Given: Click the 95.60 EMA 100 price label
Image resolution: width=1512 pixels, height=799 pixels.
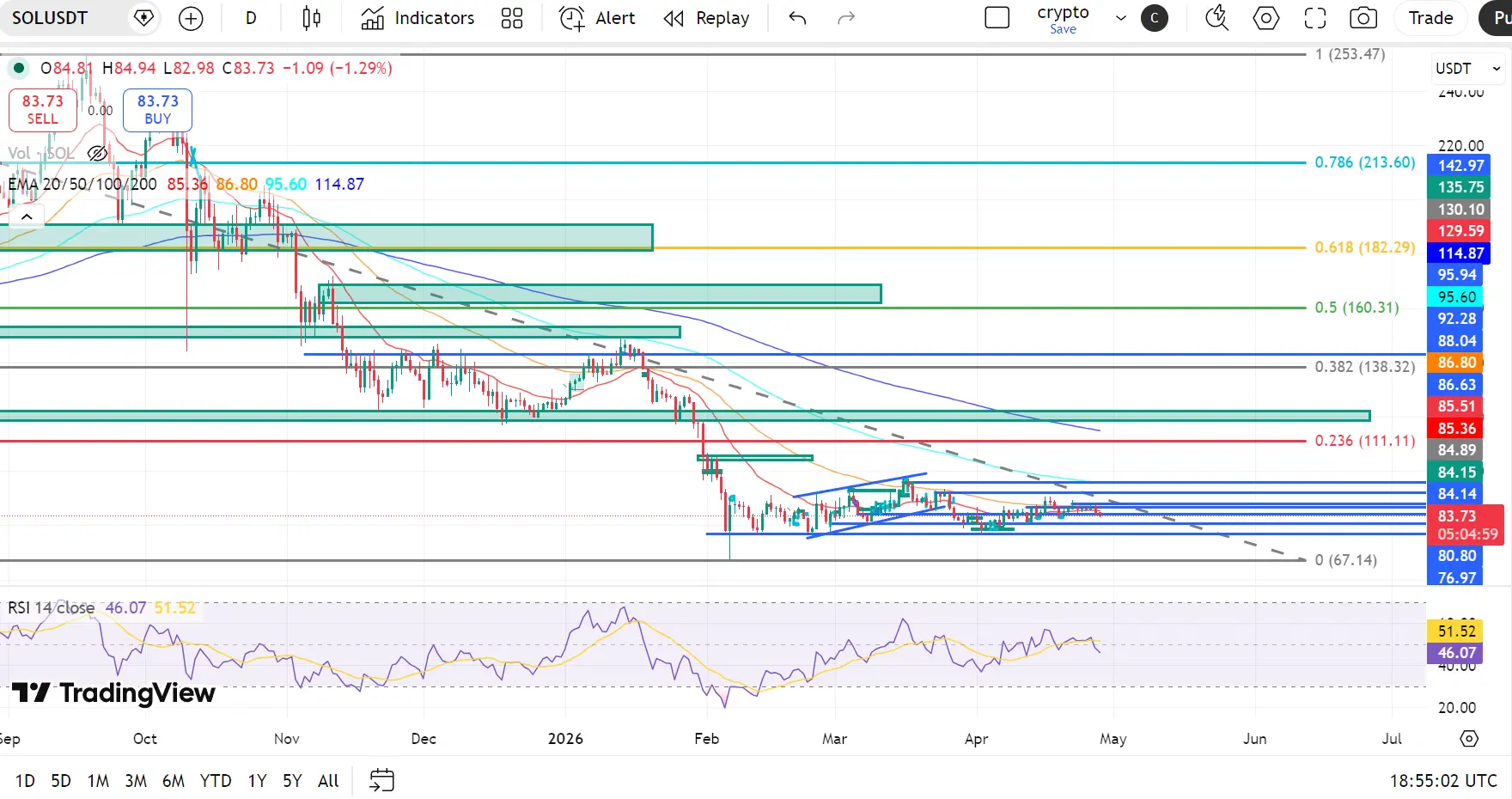Looking at the screenshot, I should pyautogui.click(x=1457, y=297).
